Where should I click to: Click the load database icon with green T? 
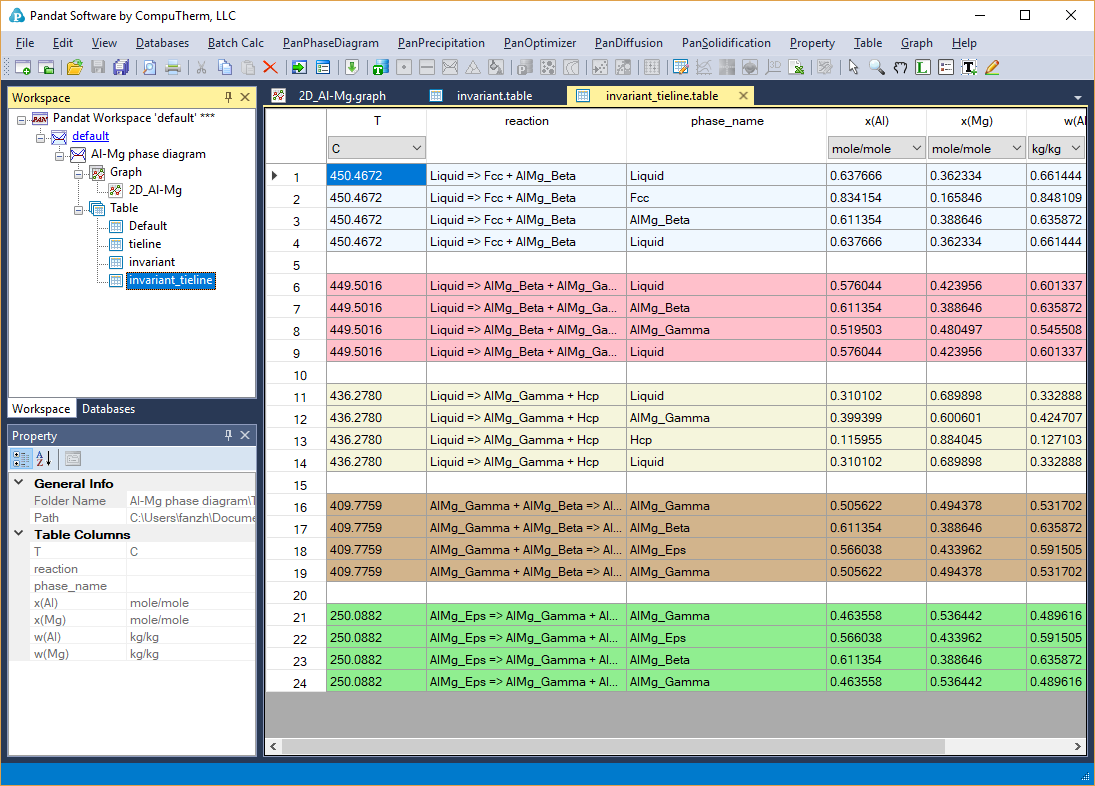point(379,67)
